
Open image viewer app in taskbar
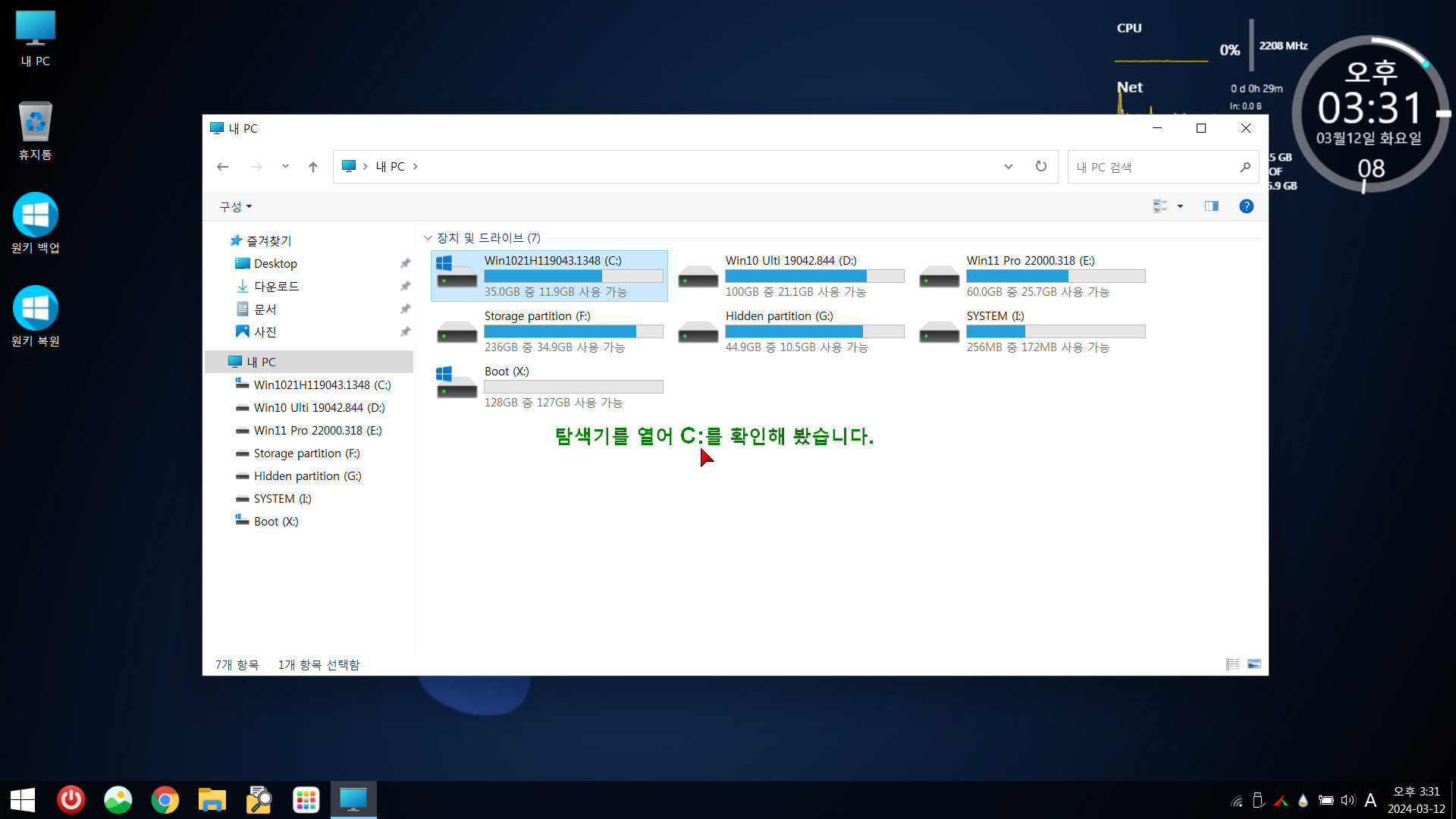click(118, 800)
